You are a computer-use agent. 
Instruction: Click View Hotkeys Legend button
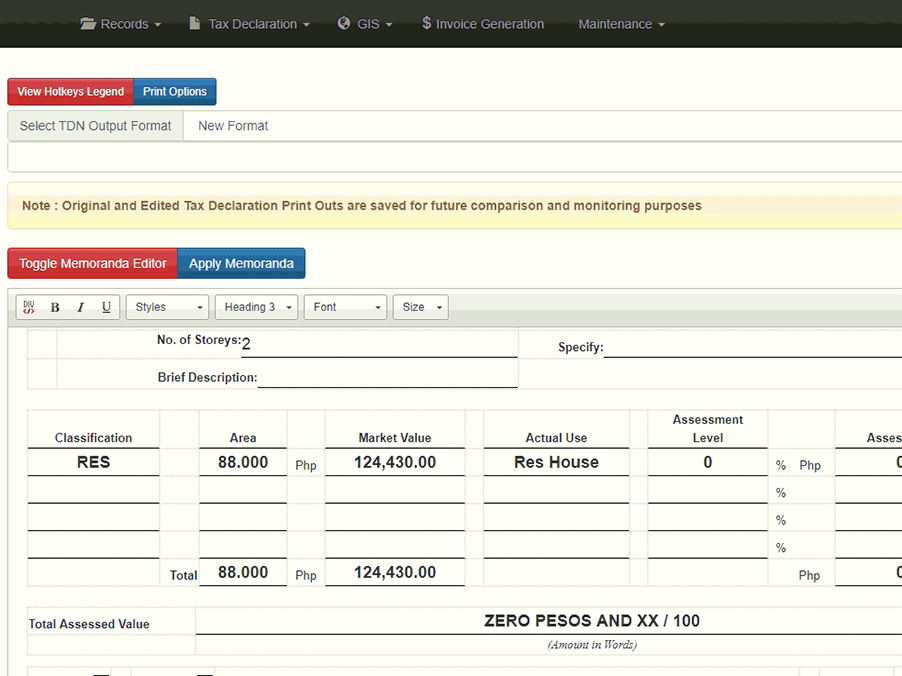click(x=70, y=91)
